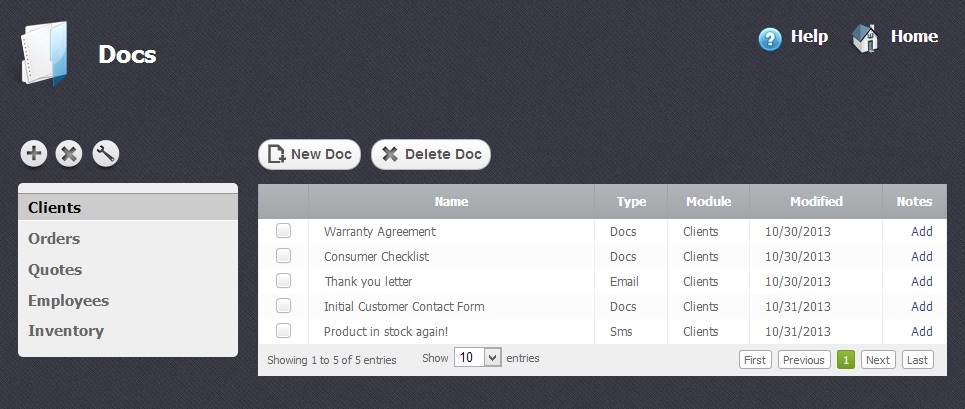Screen dimensions: 965x409
Task: Tick the Thank you letter checkbox
Action: [x=284, y=281]
